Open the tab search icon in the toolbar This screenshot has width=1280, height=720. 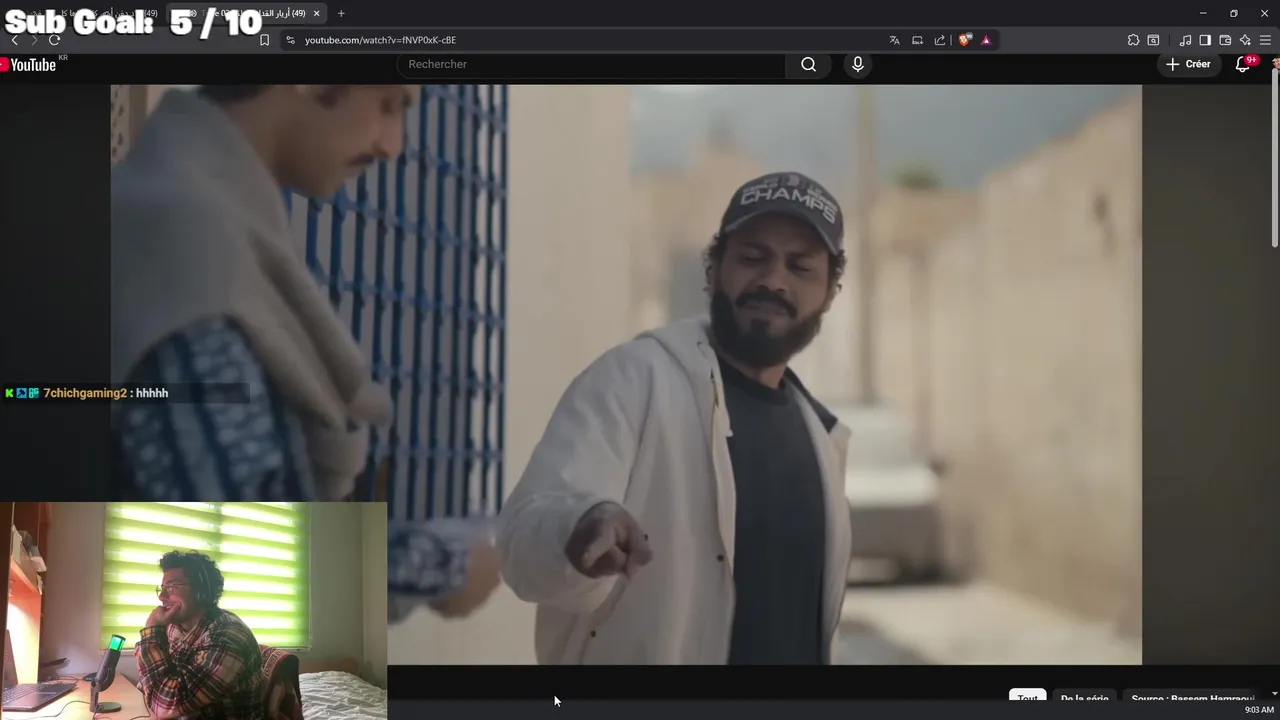point(1153,40)
